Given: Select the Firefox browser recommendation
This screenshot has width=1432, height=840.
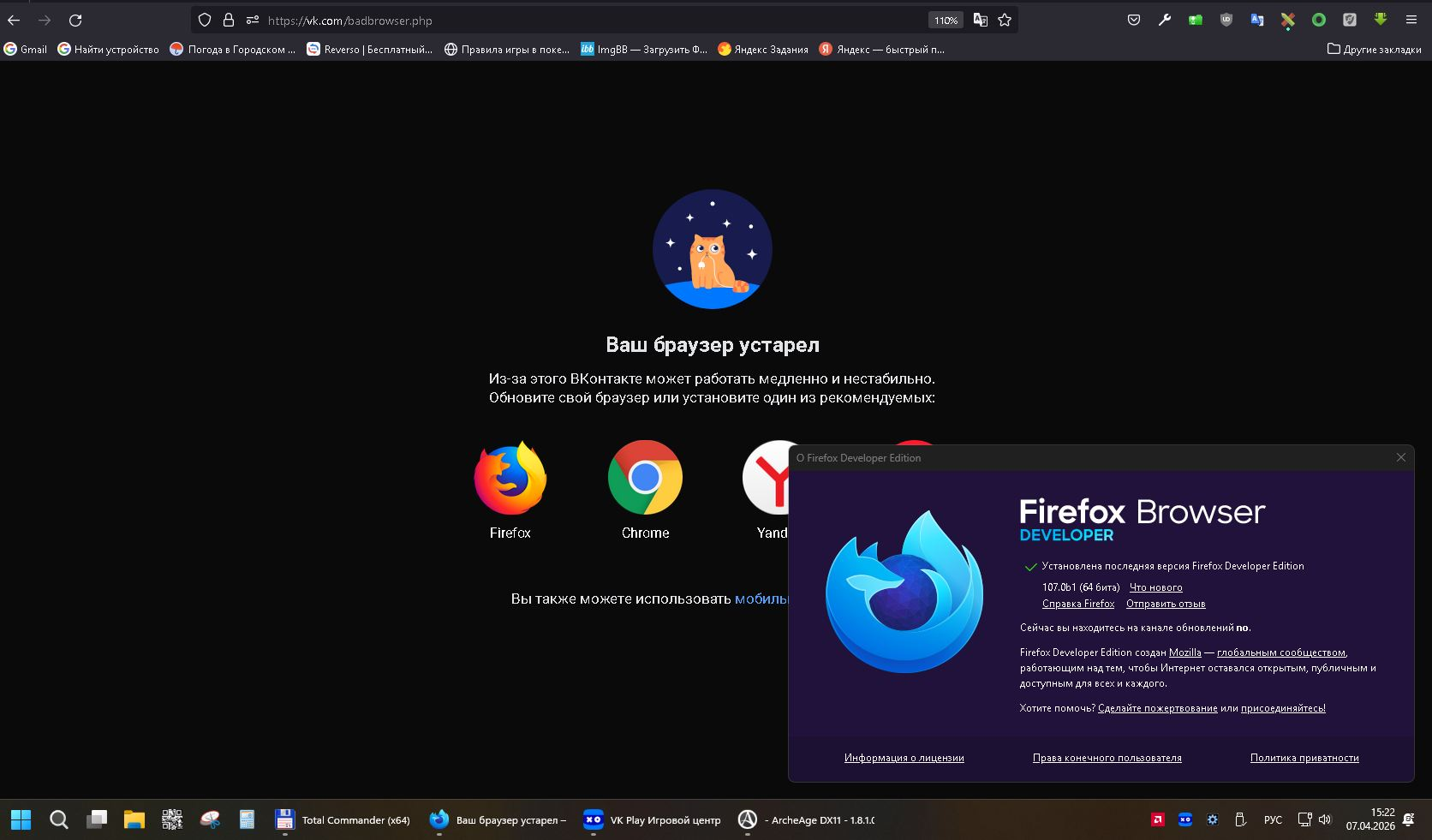Looking at the screenshot, I should [x=510, y=491].
